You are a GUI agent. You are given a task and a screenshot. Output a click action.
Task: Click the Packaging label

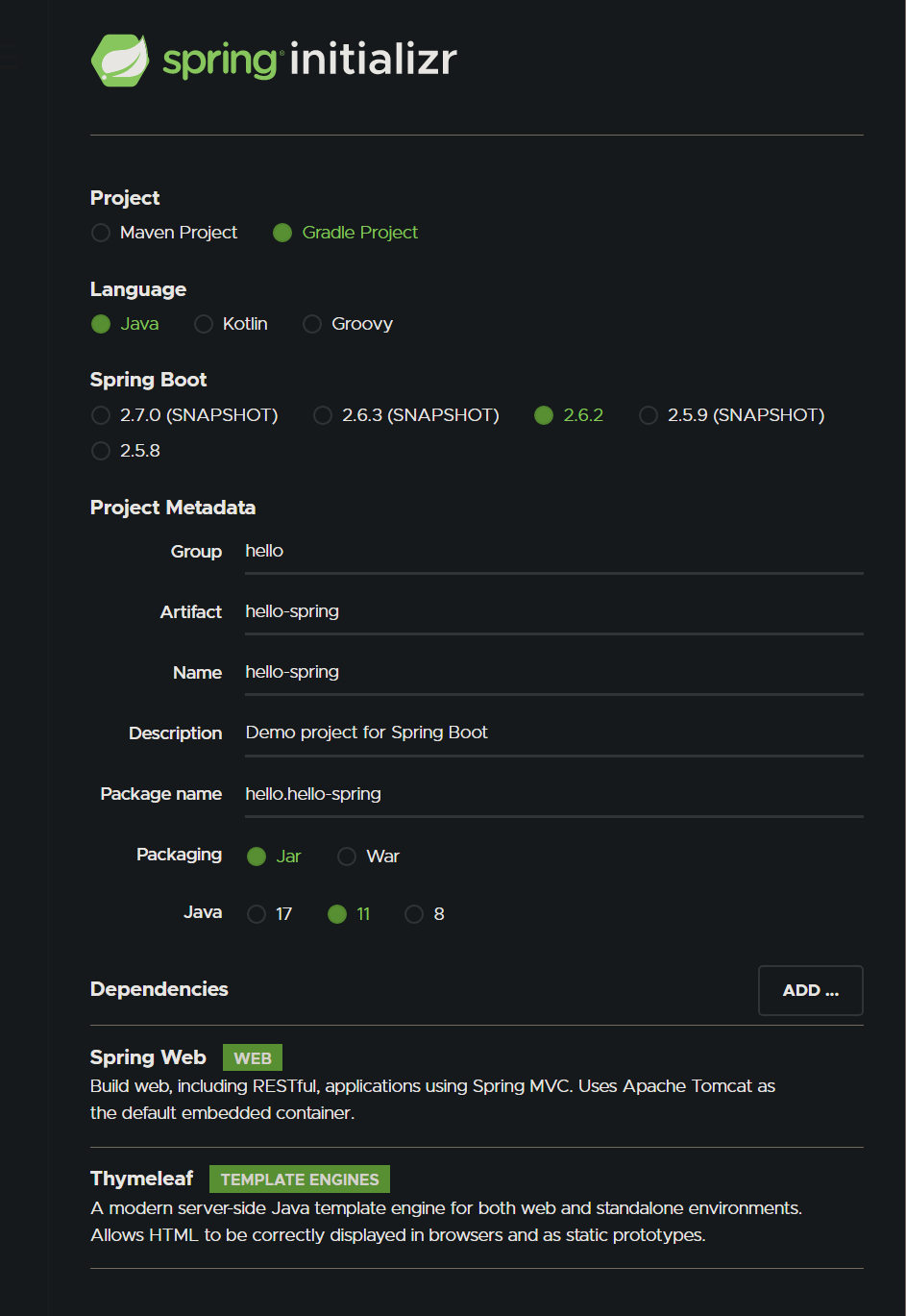point(180,855)
